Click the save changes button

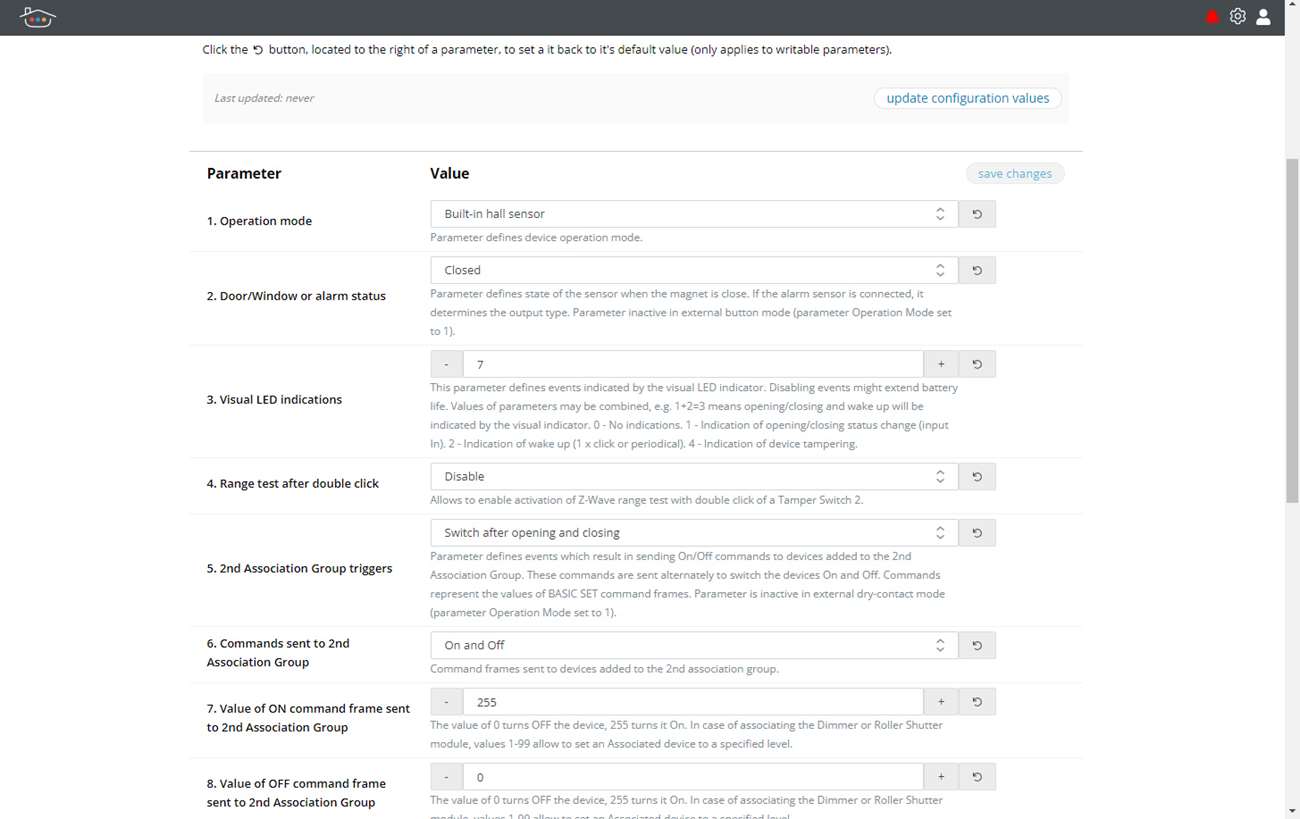click(x=1014, y=174)
